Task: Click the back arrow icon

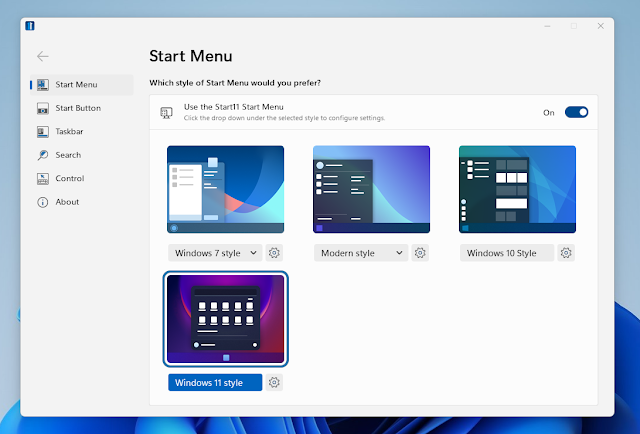Action: click(42, 56)
